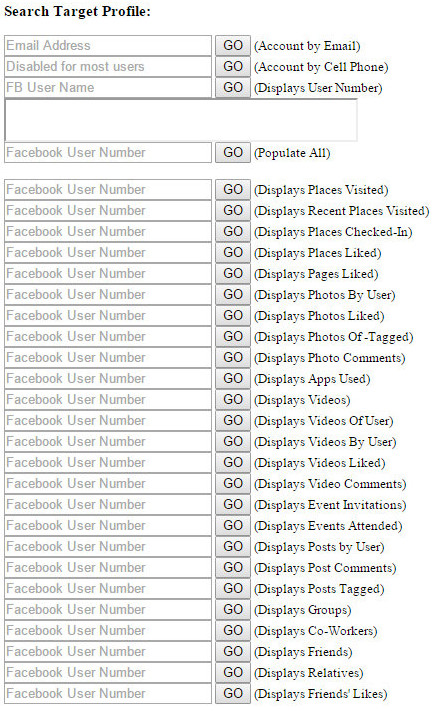Click GO for Displays Places Checked-In
Viewport: 442px width, 711px height.
(233, 232)
